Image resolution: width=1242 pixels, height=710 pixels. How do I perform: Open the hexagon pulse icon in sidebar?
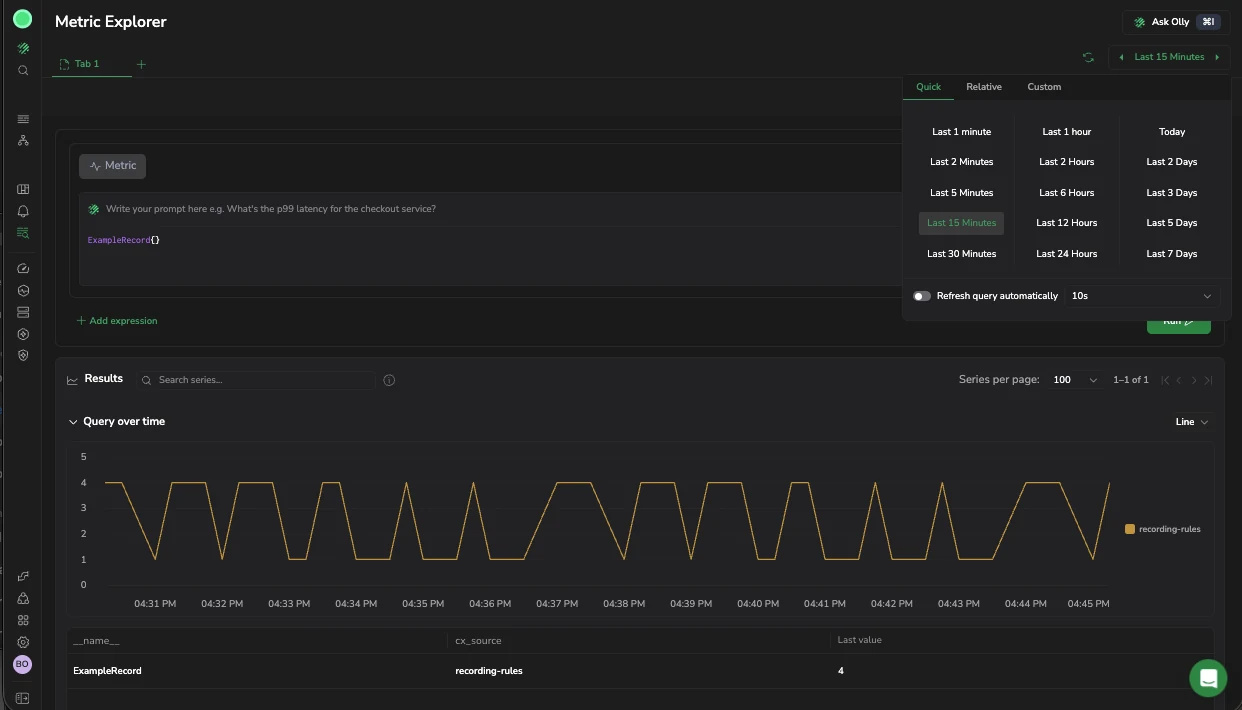tap(23, 290)
